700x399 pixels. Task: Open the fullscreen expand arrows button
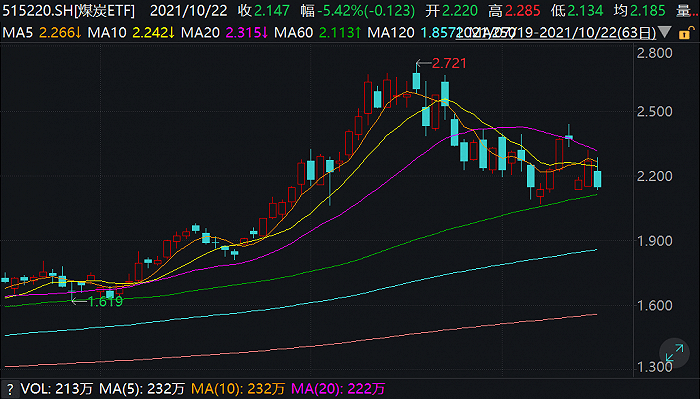tap(674, 353)
